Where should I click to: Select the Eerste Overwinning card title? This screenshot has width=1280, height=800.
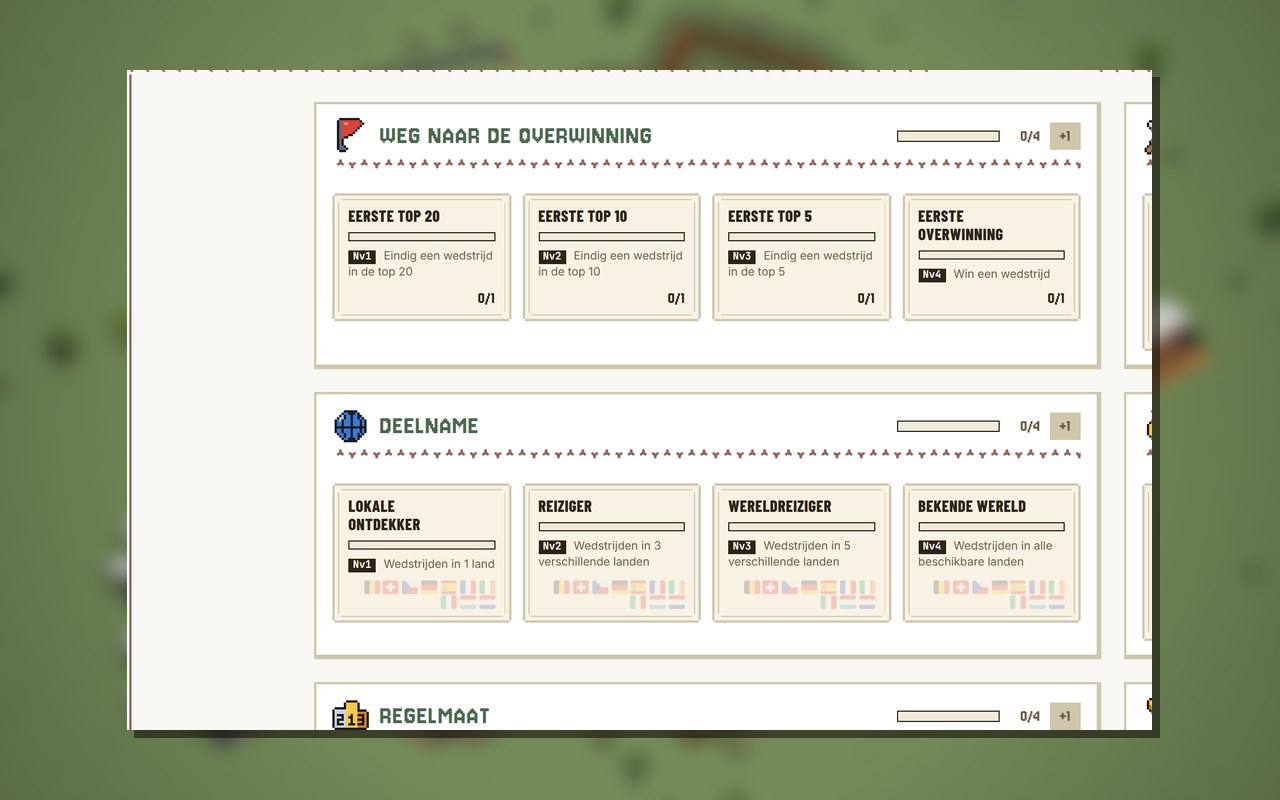[960, 225]
